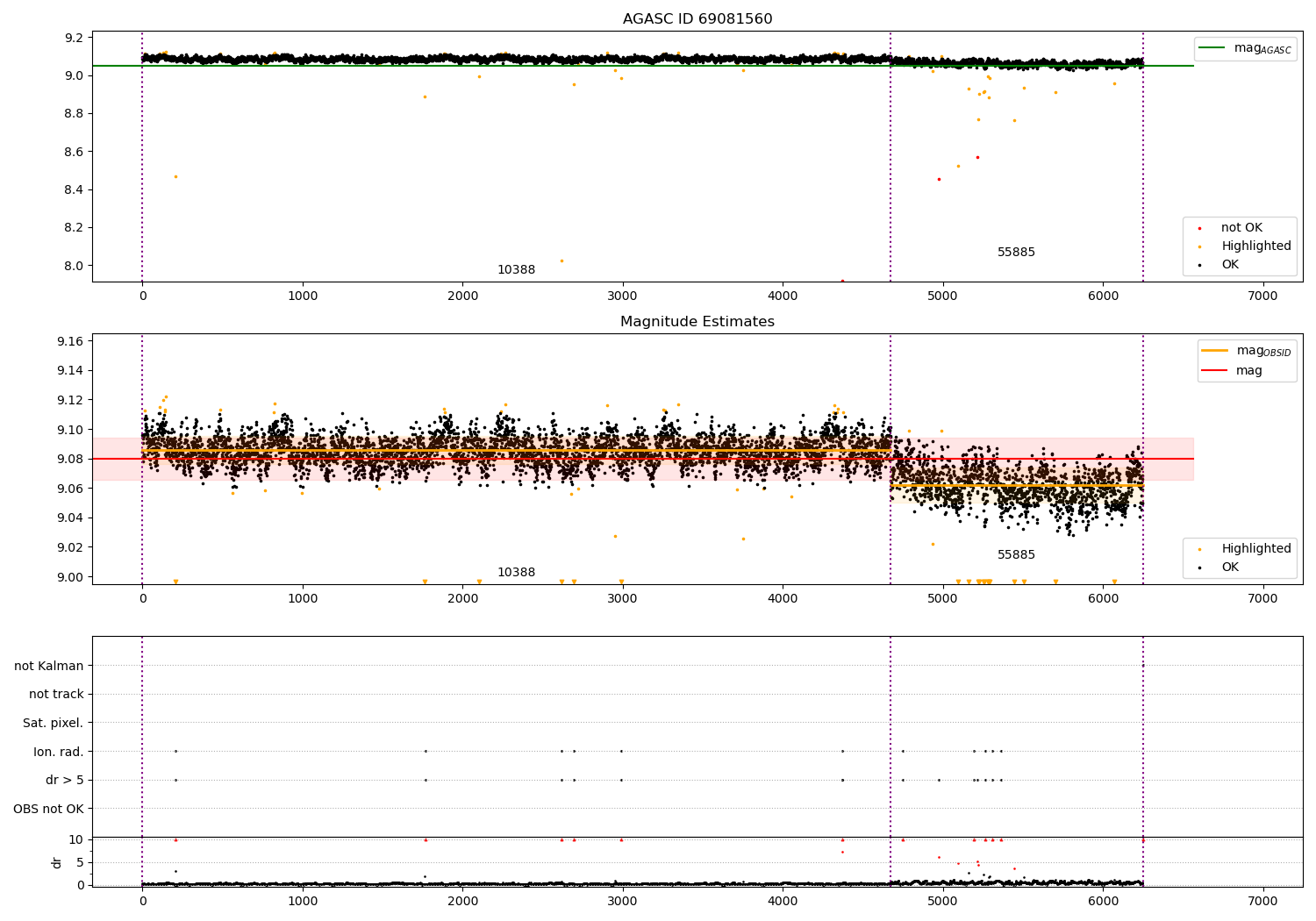Click the 9.00 y-axis tick label
Image resolution: width=1316 pixels, height=921 pixels.
(x=70, y=577)
